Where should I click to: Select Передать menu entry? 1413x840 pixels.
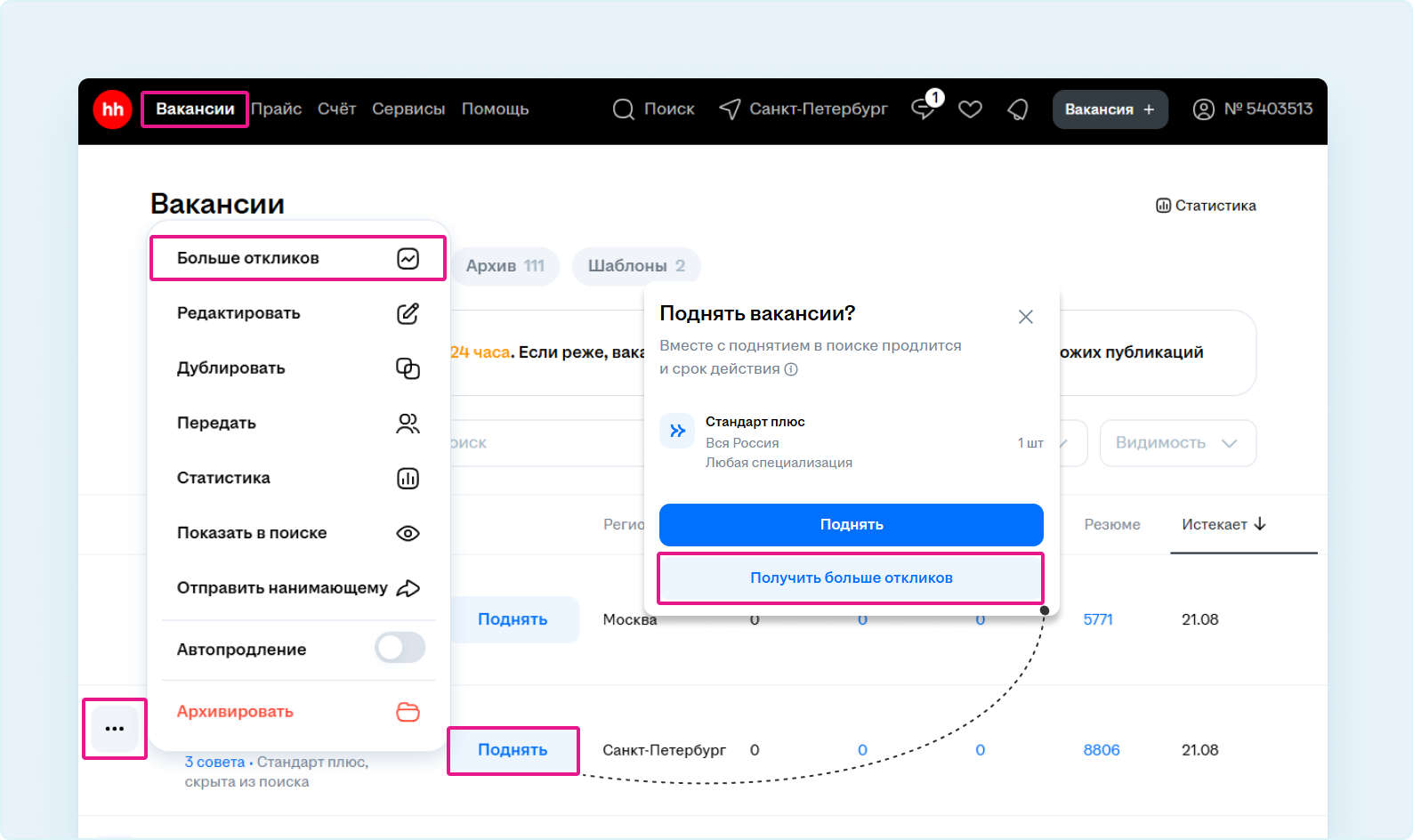pyautogui.click(x=298, y=424)
